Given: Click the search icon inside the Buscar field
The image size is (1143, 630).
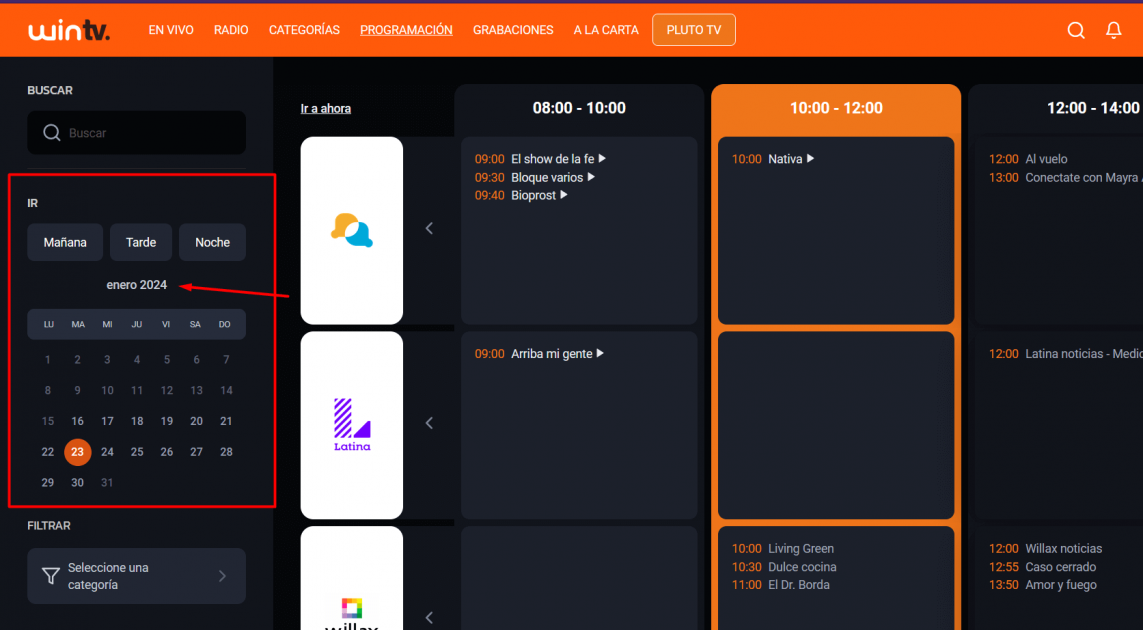Looking at the screenshot, I should 52,132.
